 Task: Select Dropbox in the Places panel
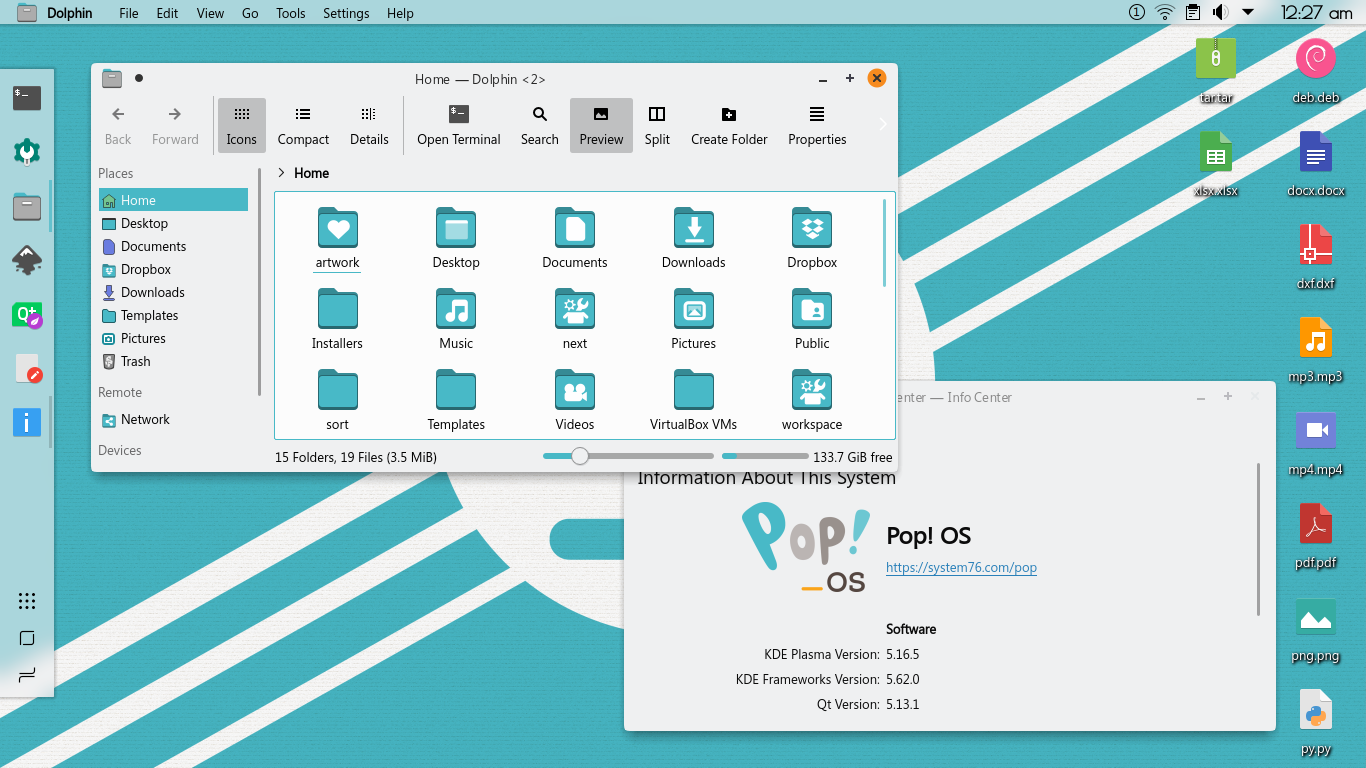point(173,269)
